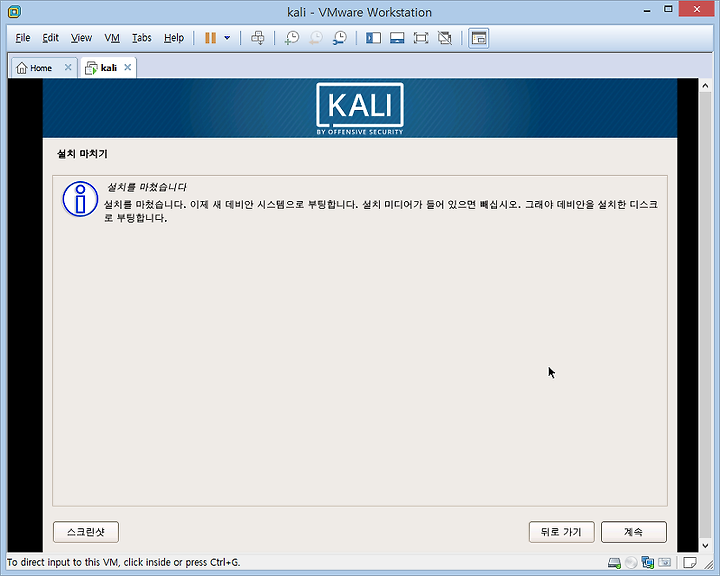720x576 pixels.
Task: Click the display device status icon
Action: pyautogui.click(x=664, y=562)
